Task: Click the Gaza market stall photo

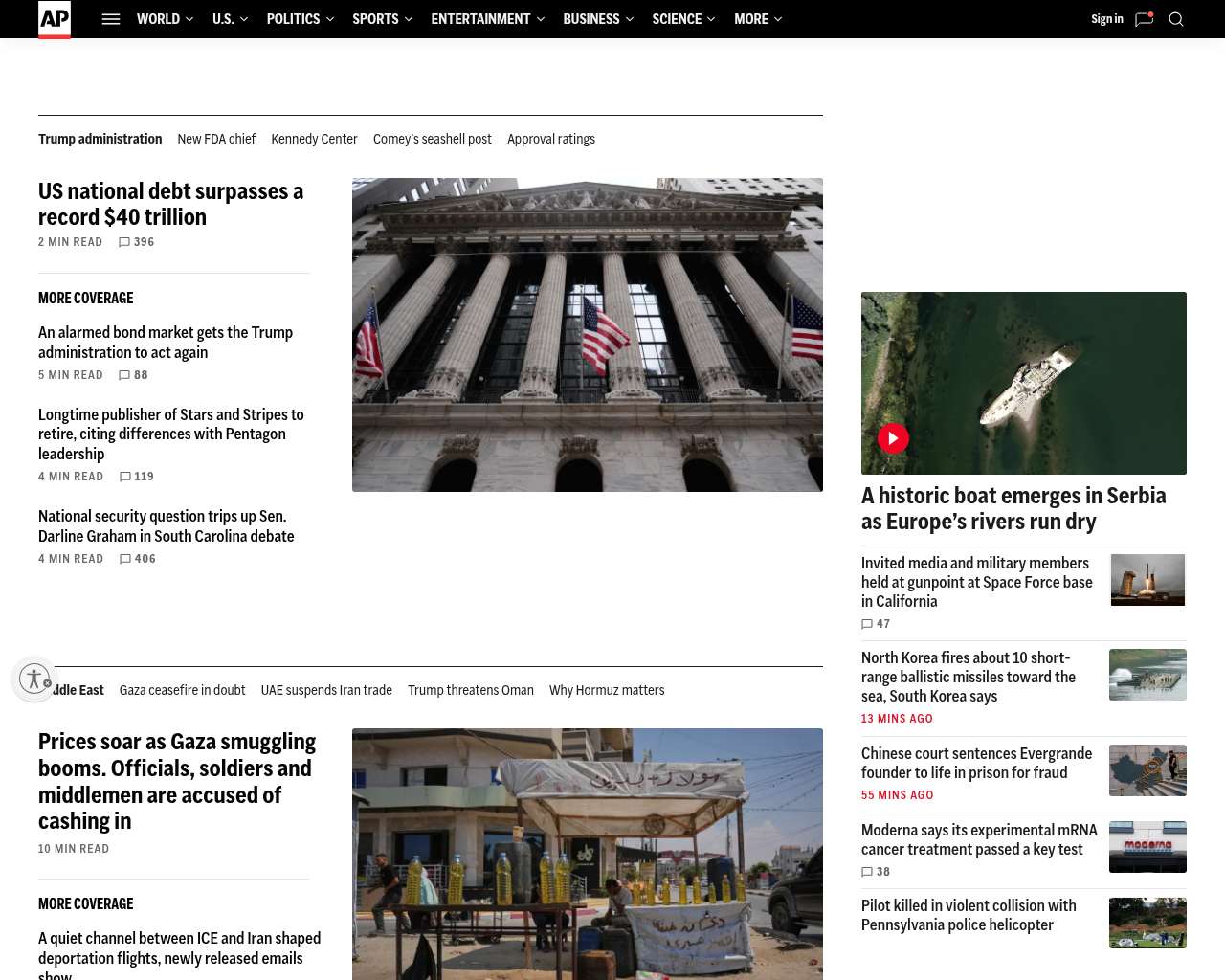Action: click(x=588, y=854)
